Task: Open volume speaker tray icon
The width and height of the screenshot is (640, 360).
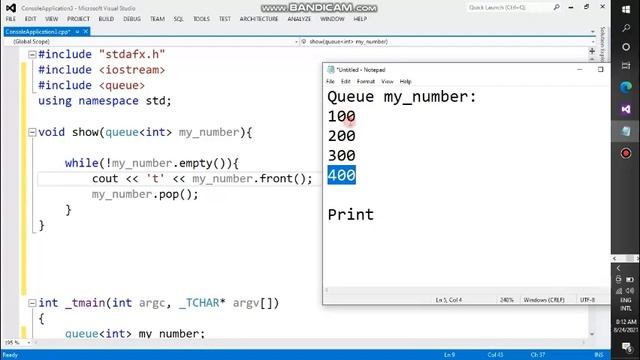Action: [630, 291]
